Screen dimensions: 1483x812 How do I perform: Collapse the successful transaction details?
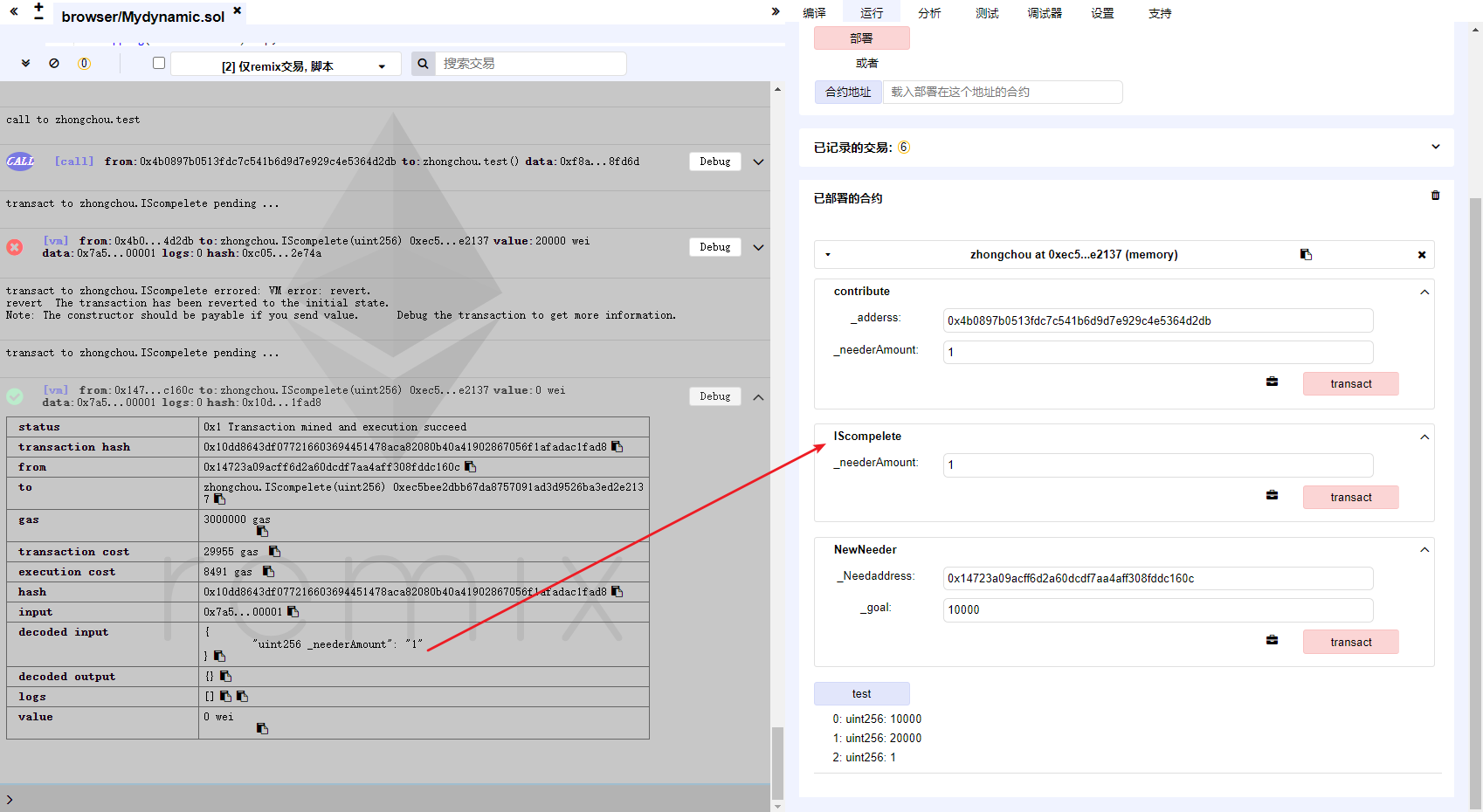[758, 397]
